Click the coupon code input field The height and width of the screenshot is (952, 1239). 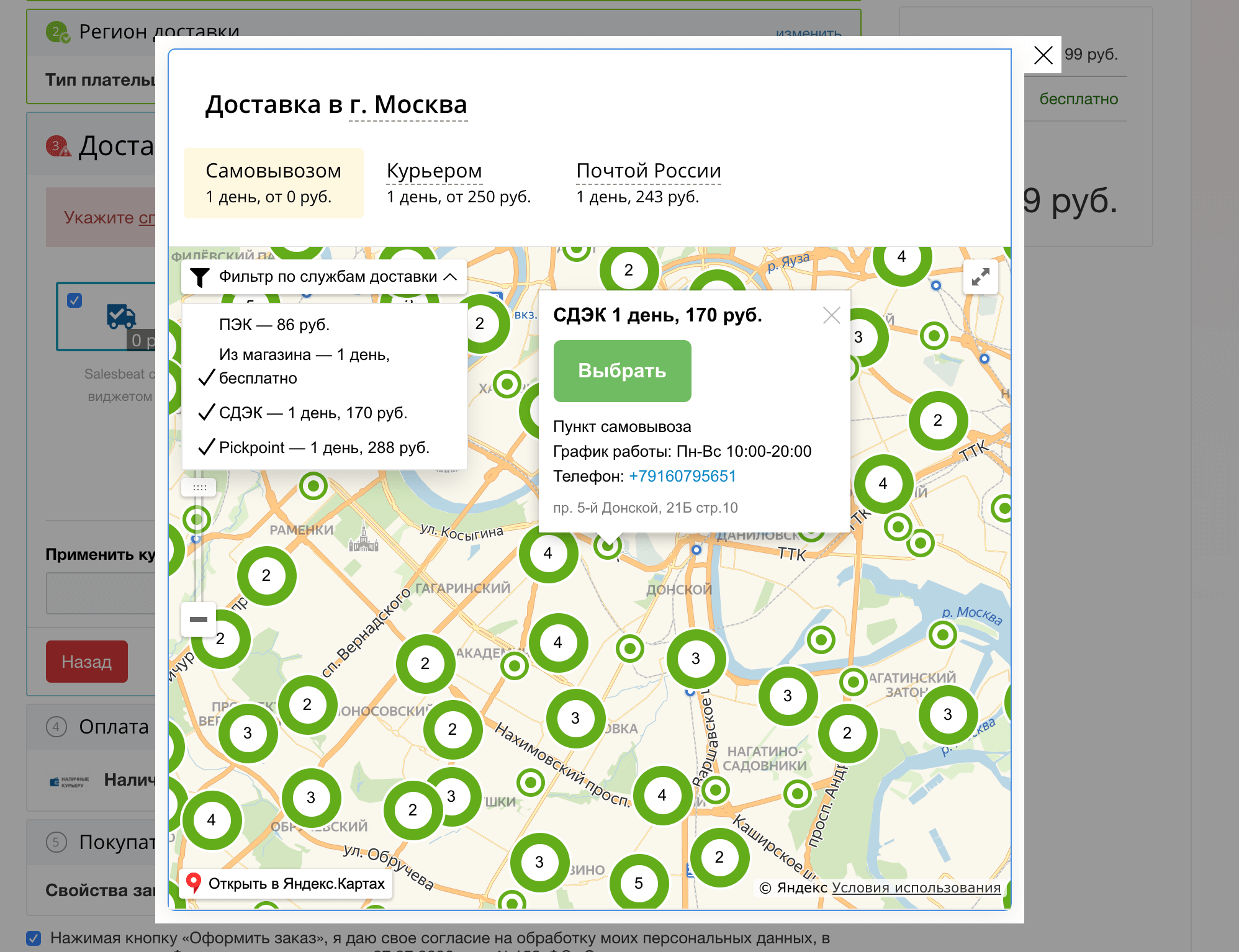pyautogui.click(x=101, y=593)
